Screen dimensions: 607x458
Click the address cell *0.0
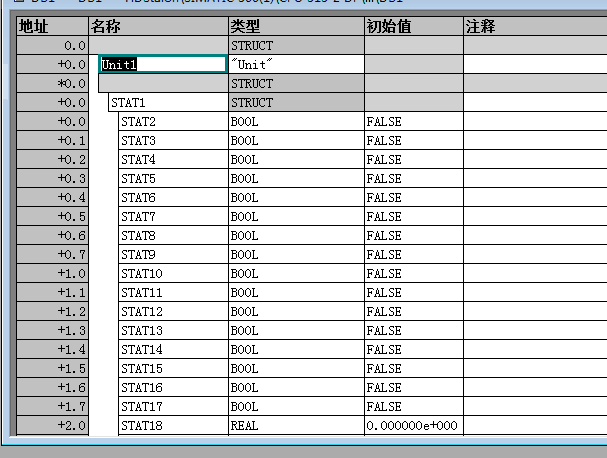point(53,83)
